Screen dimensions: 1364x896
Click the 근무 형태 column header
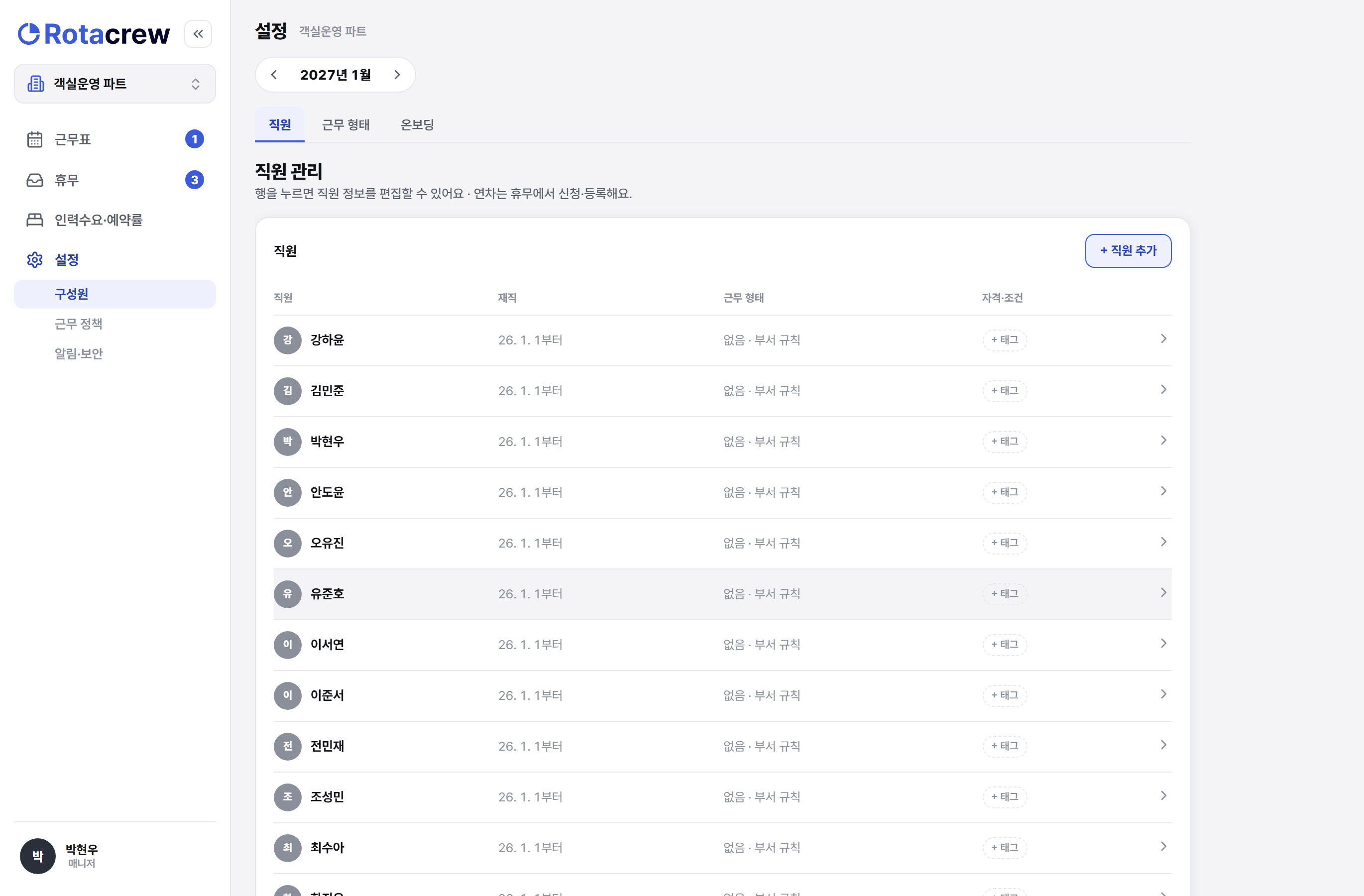[743, 297]
